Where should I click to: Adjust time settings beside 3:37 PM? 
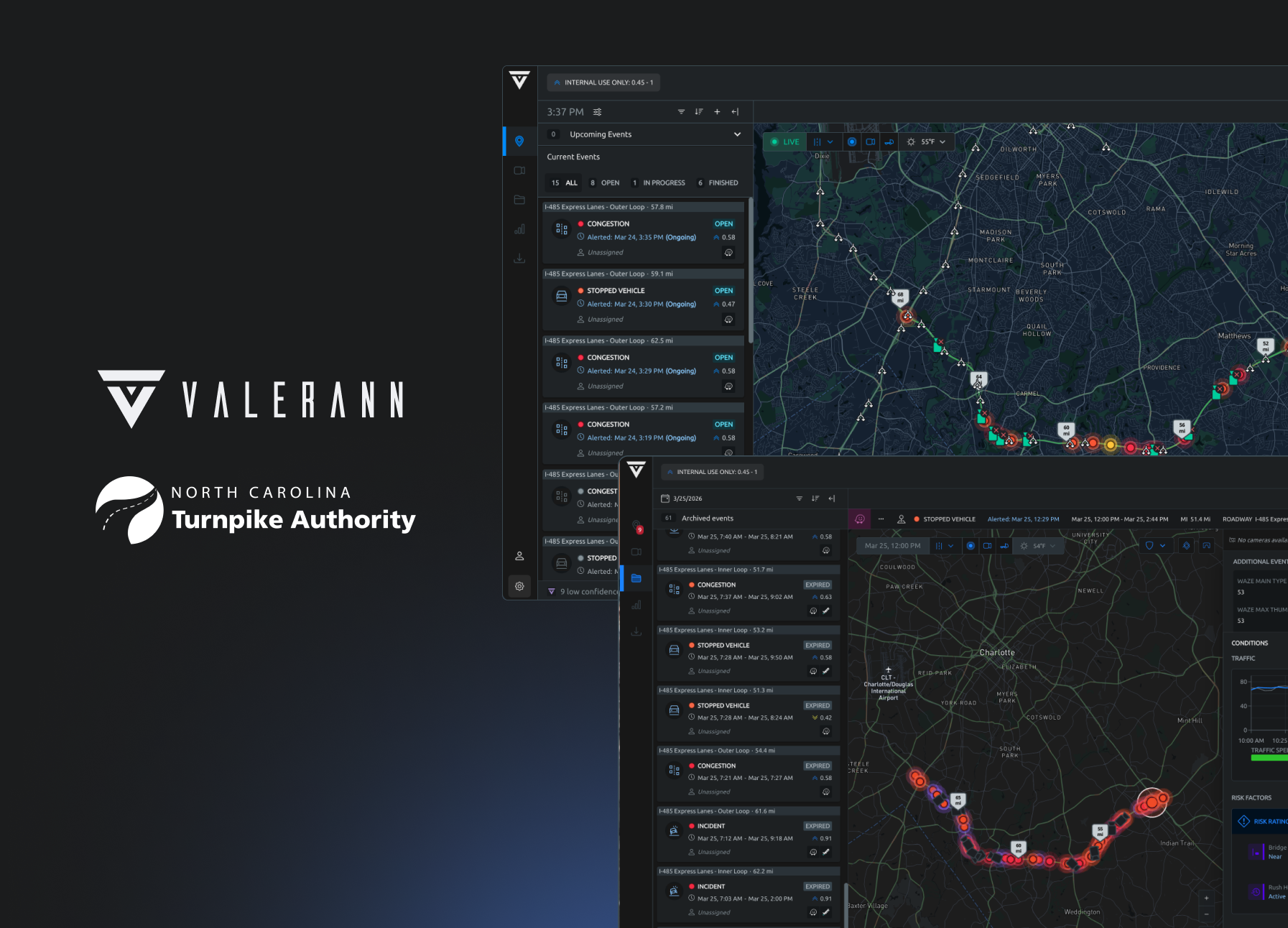point(597,112)
